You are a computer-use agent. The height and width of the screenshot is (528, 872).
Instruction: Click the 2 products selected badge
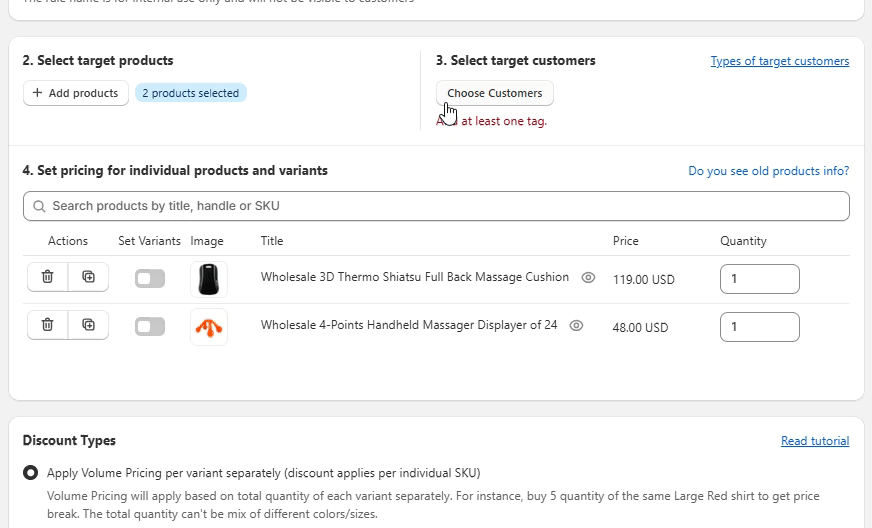click(191, 93)
